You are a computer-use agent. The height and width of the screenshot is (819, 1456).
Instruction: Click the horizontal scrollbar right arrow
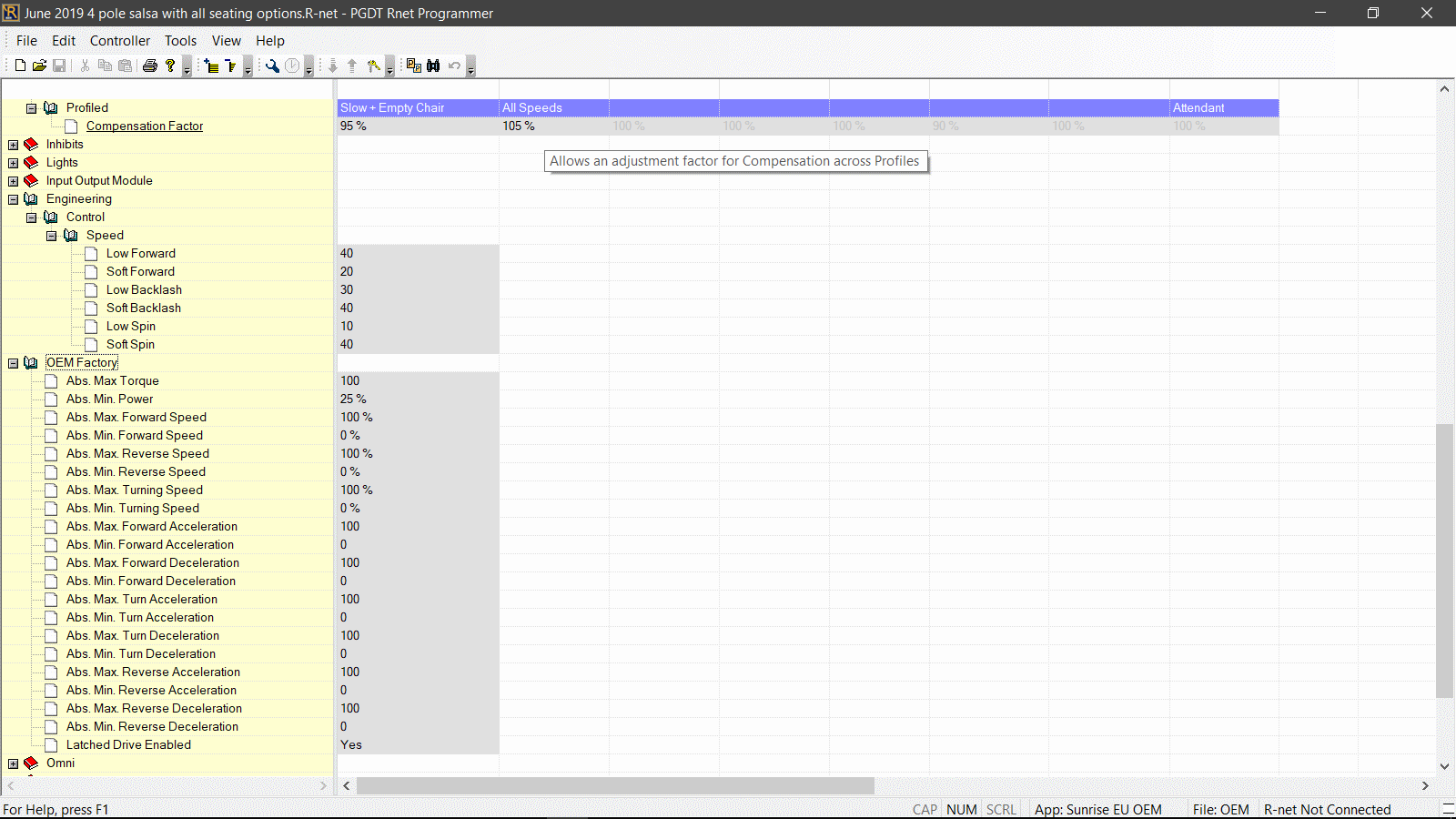click(x=1425, y=785)
